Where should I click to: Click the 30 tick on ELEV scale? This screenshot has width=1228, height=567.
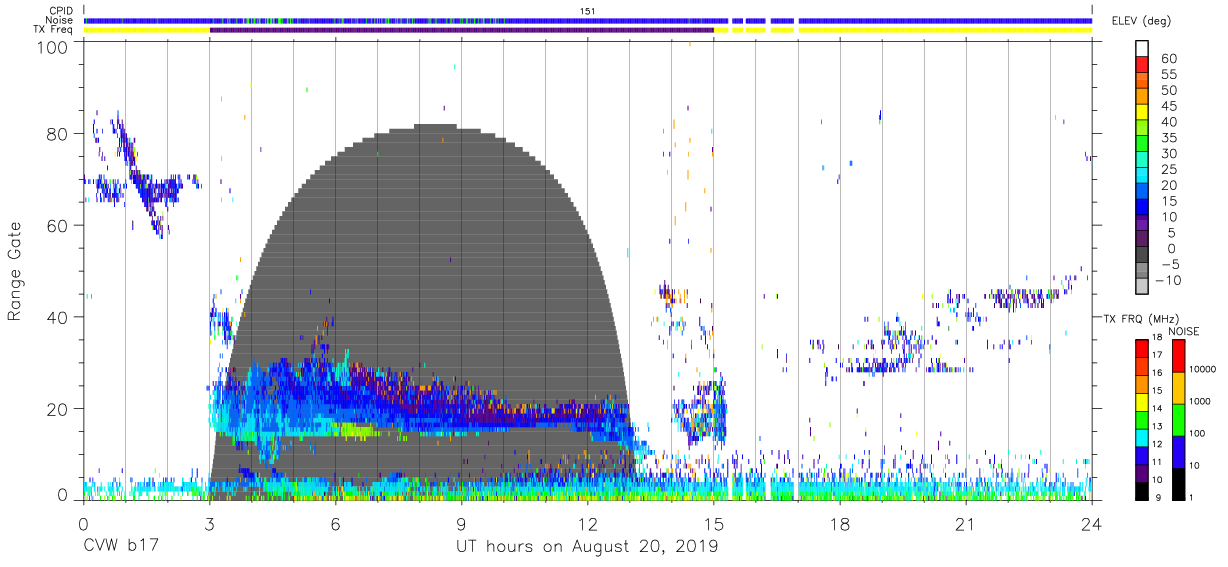(x=1168, y=154)
